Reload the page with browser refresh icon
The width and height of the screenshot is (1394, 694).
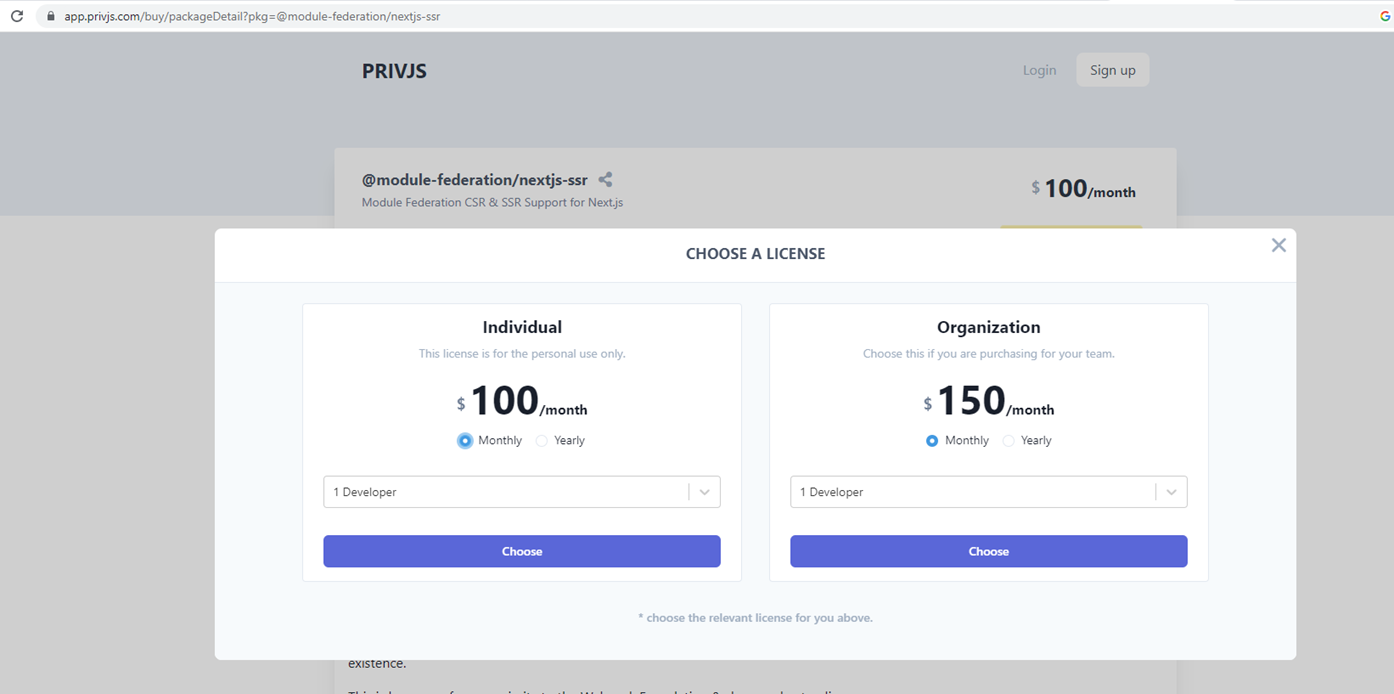17,16
